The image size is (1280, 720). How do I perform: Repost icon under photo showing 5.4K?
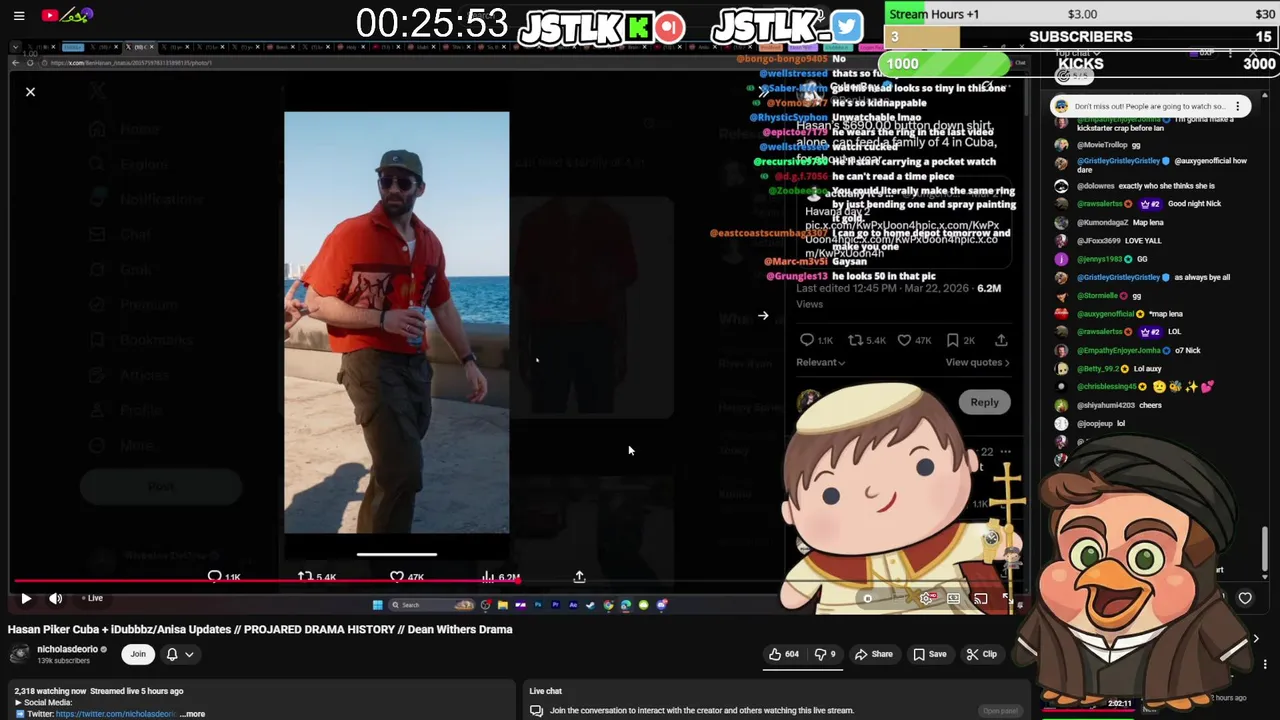click(306, 577)
